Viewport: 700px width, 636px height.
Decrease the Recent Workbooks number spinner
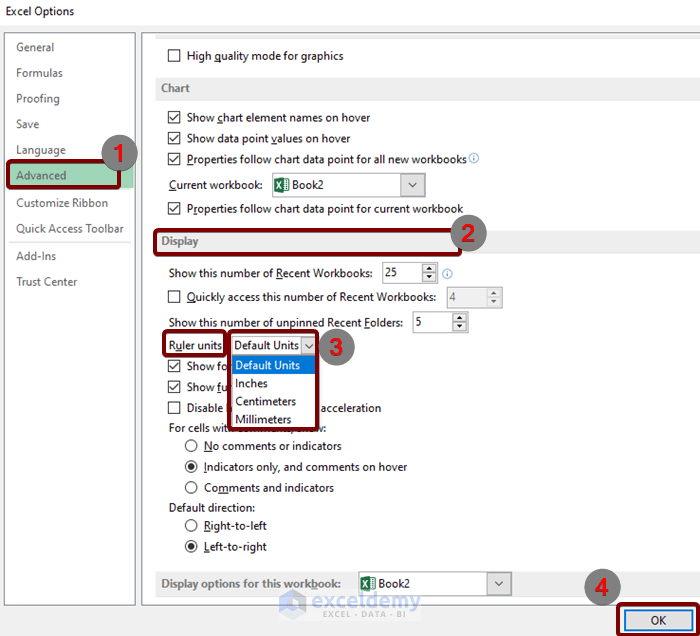[x=429, y=277]
